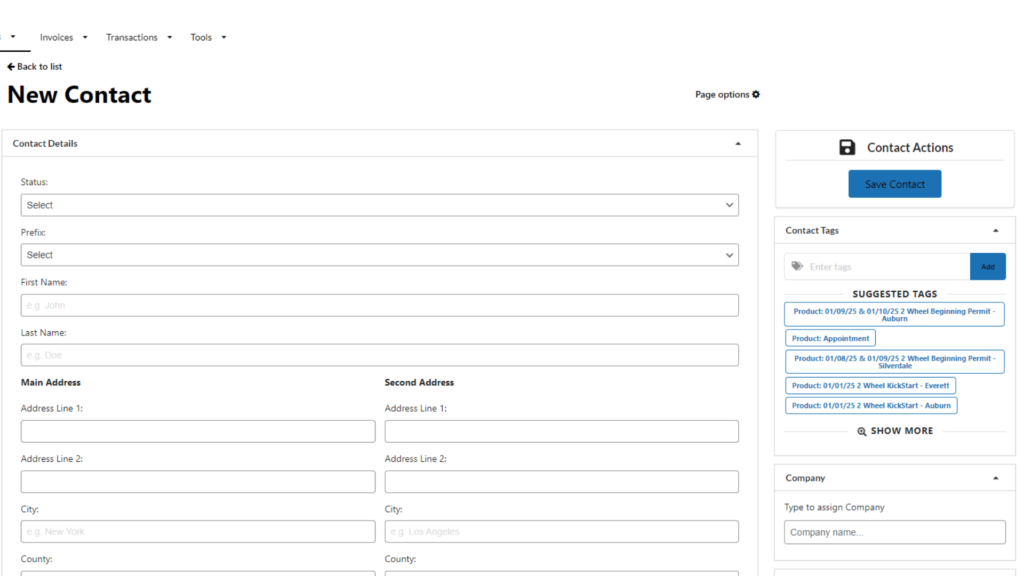The image size is (1024, 576).
Task: Open the Status dropdown
Action: coord(379,205)
